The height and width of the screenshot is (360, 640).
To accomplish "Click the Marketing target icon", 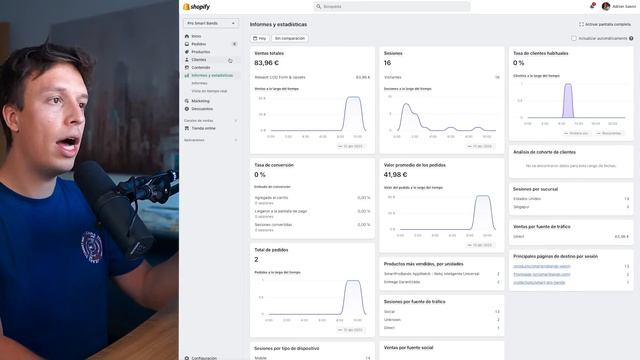I will pos(187,101).
